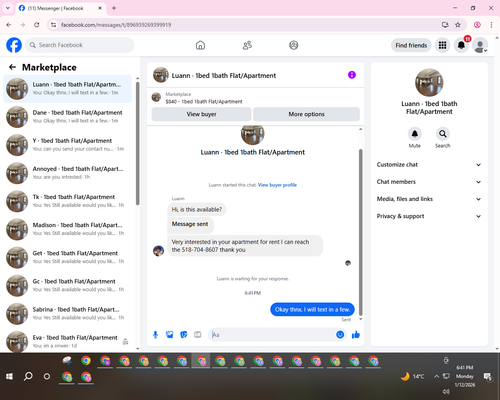Click into the Search Facebook field

[80, 45]
